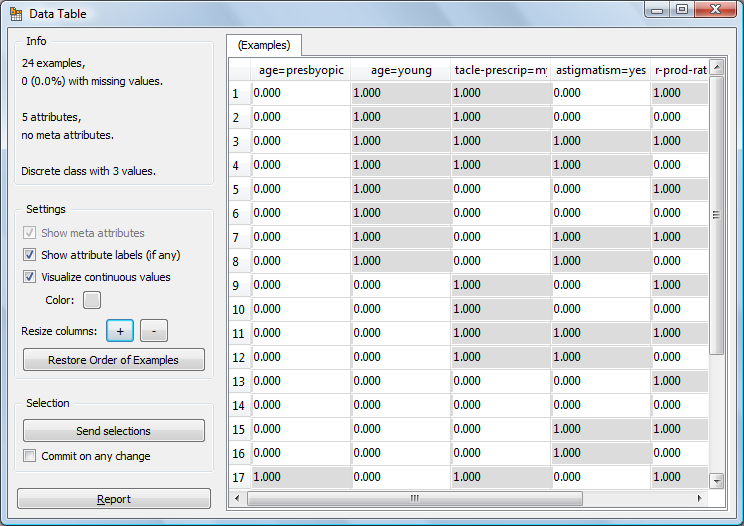Screen dimensions: 744x526
Task: Select row header 5
Action: (x=240, y=189)
